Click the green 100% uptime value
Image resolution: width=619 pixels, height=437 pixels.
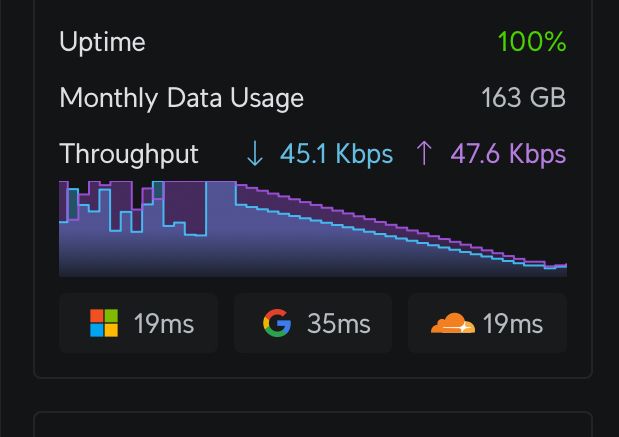tap(532, 42)
